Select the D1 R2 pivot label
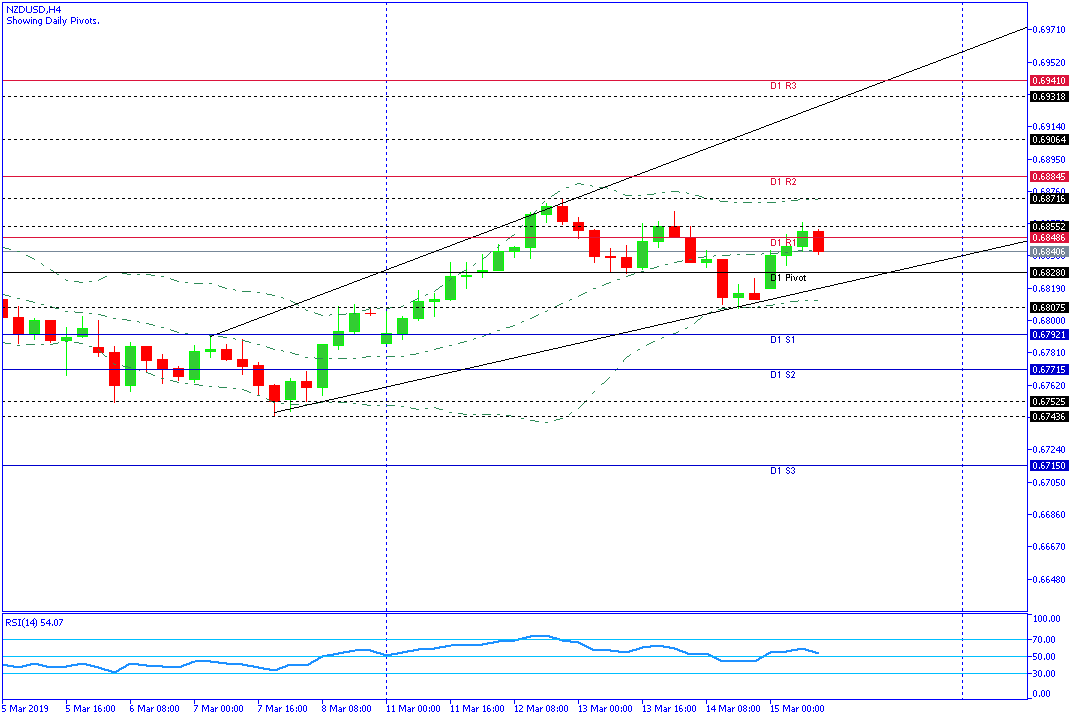 [x=783, y=182]
